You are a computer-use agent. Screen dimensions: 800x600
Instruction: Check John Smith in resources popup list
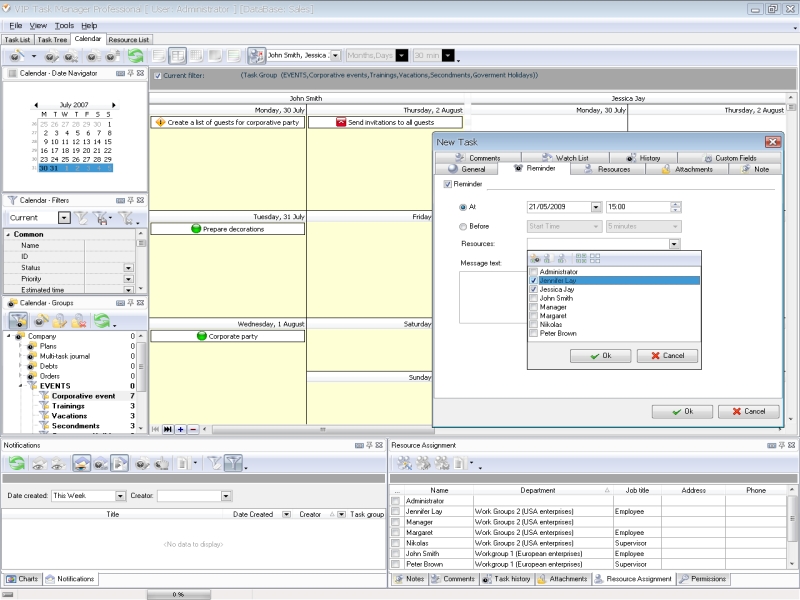534,298
